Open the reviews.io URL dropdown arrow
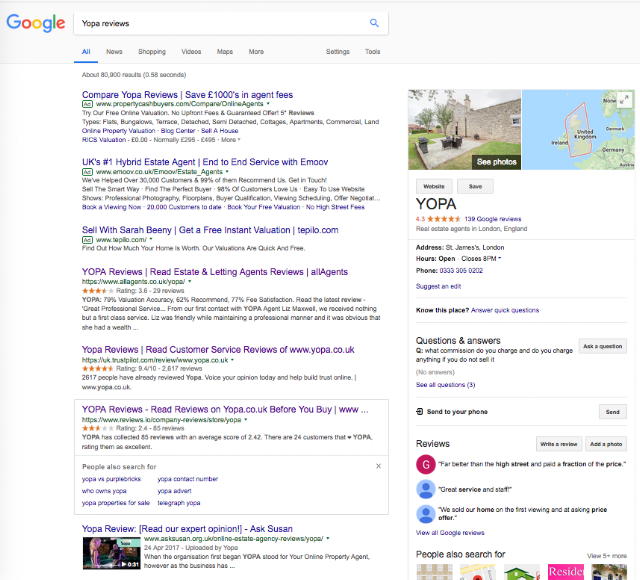640x580 pixels. click(x=246, y=420)
